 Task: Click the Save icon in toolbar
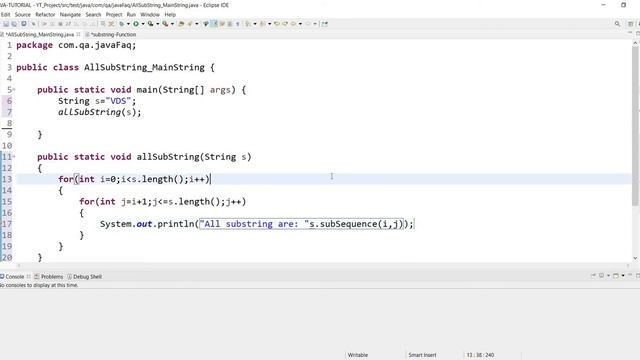(x=6, y=24)
